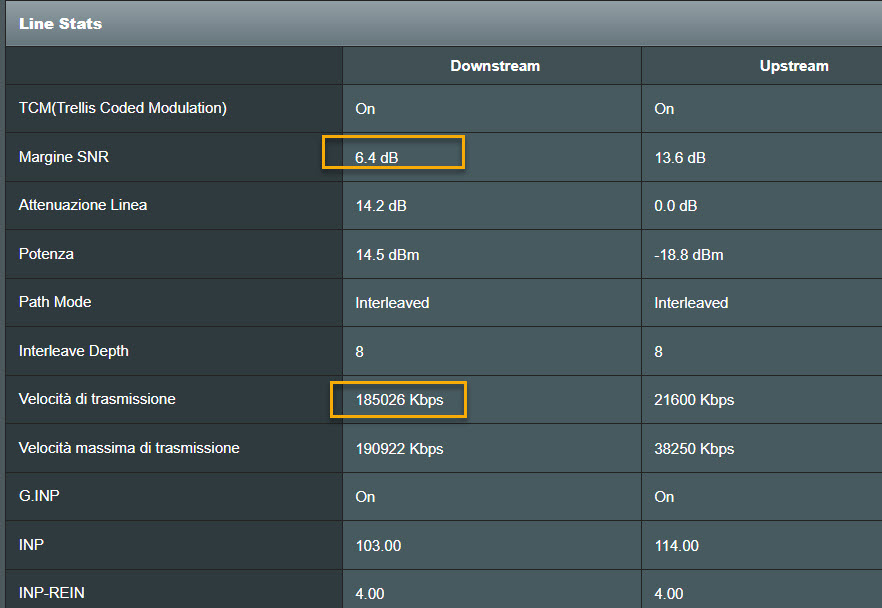Click the INP row label
Image resolution: width=882 pixels, height=608 pixels.
pos(31,545)
